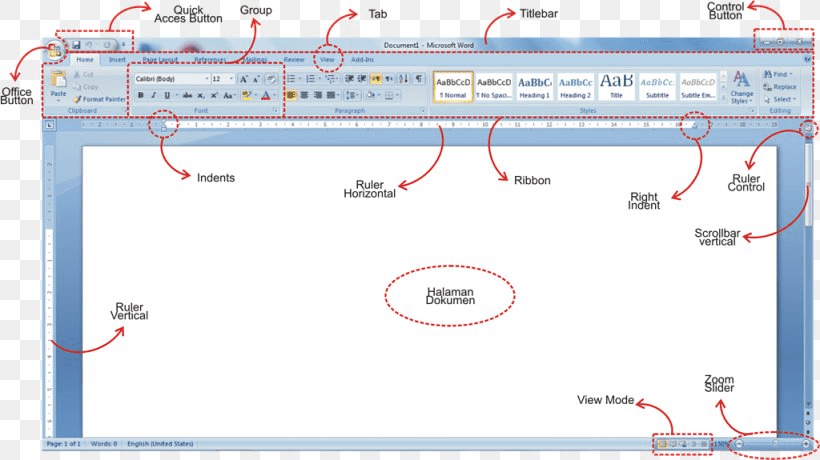This screenshot has height=460, width=820.
Task: Click the Numbering list icon
Action: [310, 79]
